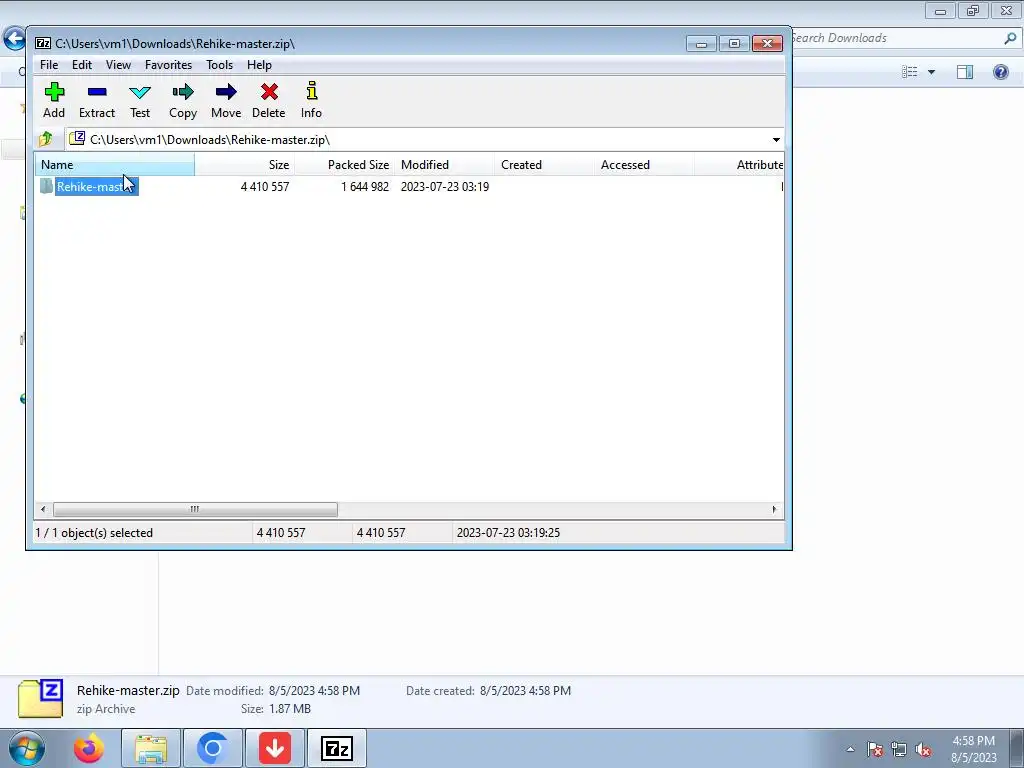Sort by Name column header

click(115, 165)
